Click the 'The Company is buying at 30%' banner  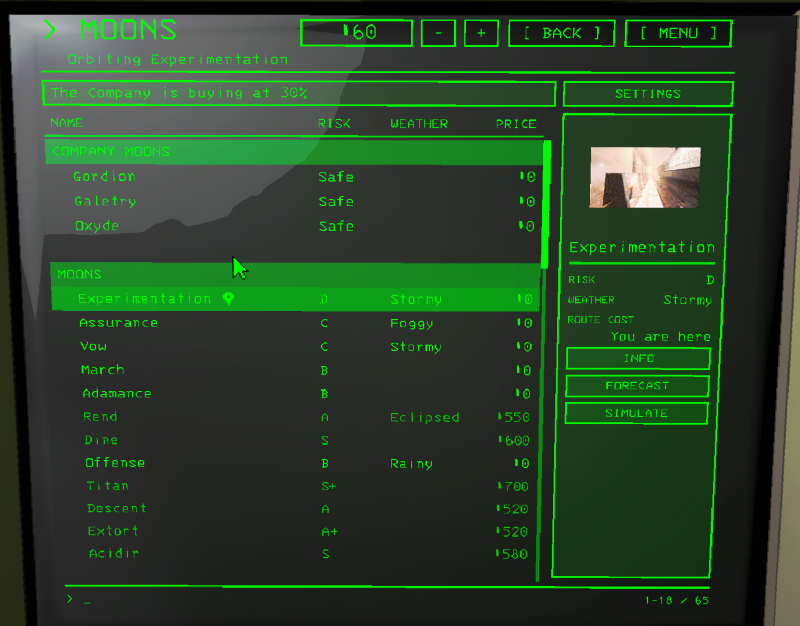299,93
